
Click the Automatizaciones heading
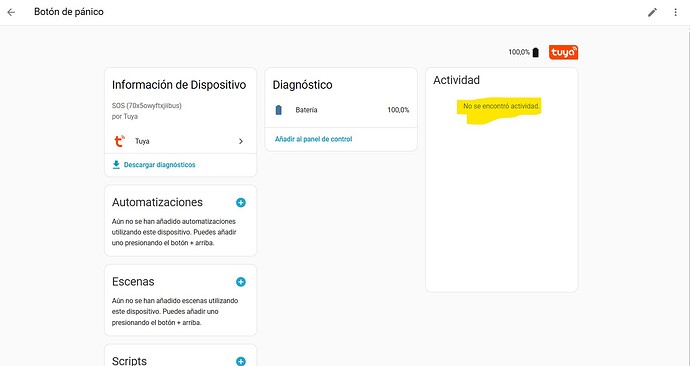[x=158, y=202]
